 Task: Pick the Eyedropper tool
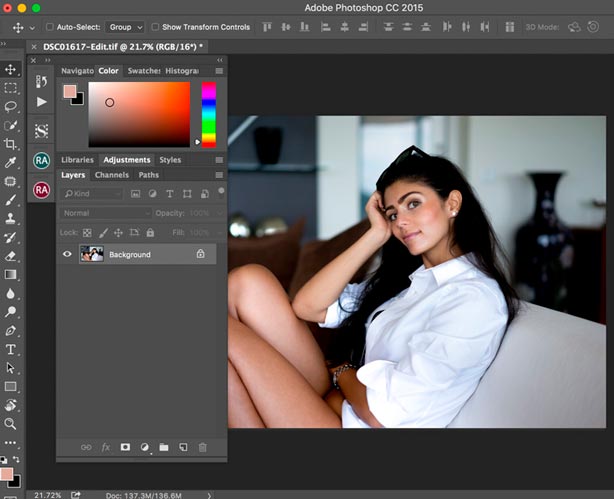(11, 162)
